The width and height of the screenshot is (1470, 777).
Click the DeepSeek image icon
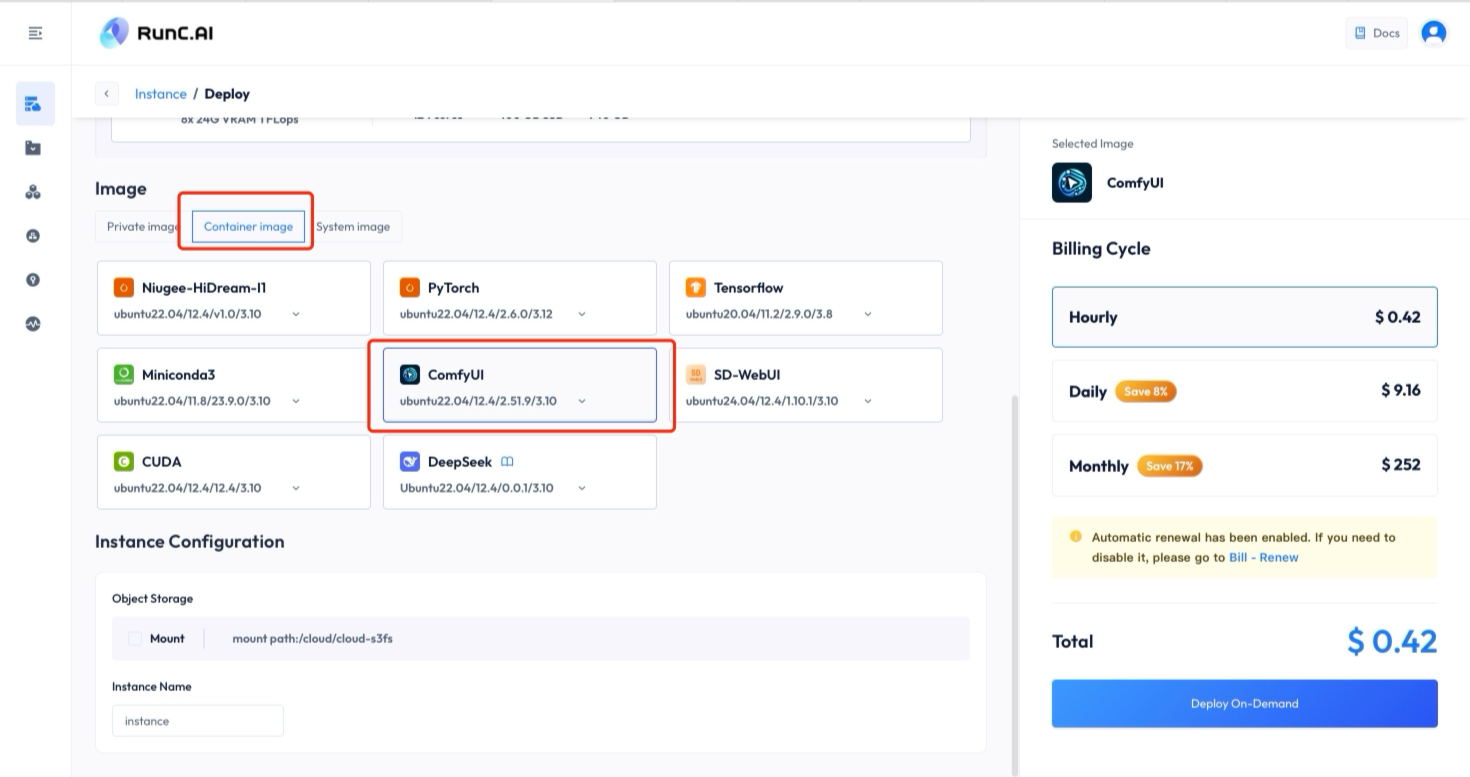pyautogui.click(x=409, y=462)
